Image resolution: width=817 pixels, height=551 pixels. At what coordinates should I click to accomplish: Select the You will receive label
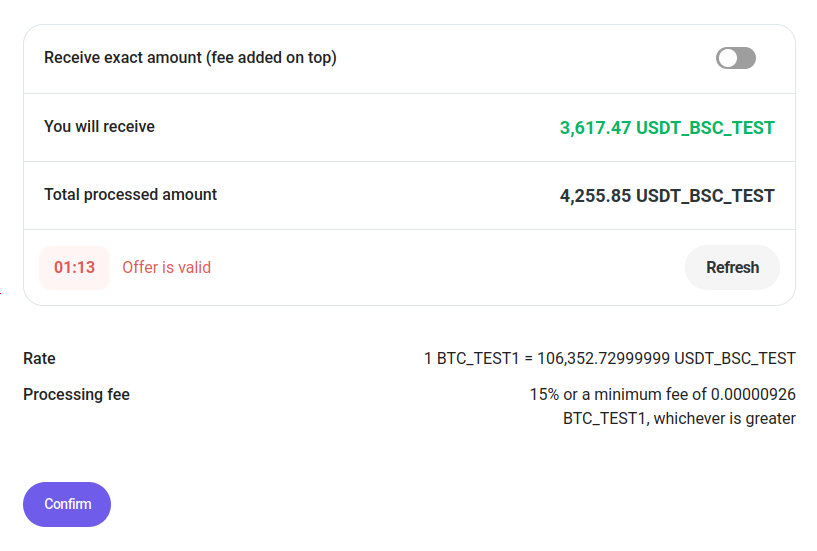[x=99, y=127]
